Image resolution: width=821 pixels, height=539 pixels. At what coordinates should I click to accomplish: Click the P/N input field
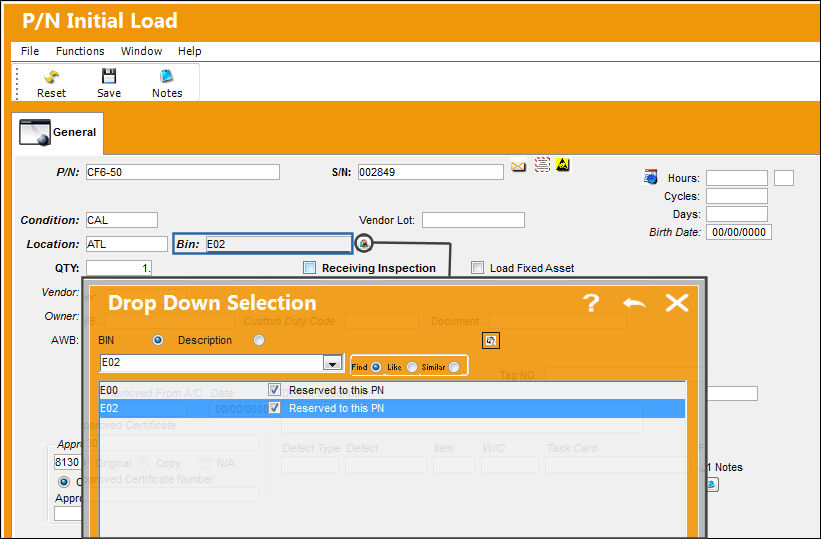pyautogui.click(x=183, y=172)
